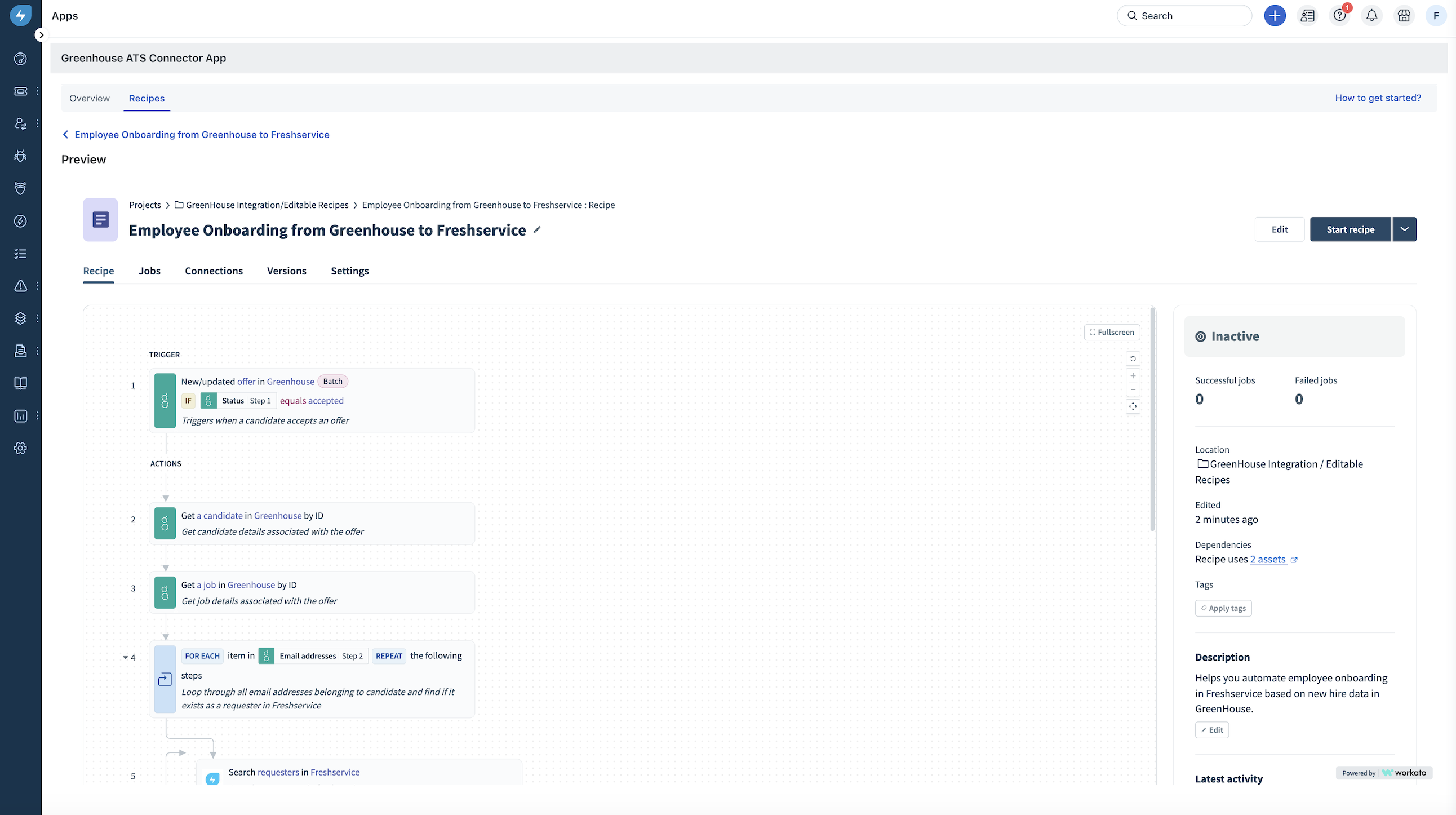Image resolution: width=1456 pixels, height=815 pixels.
Task: Click the recipe canvas vertical scrollbar
Action: (1152, 418)
